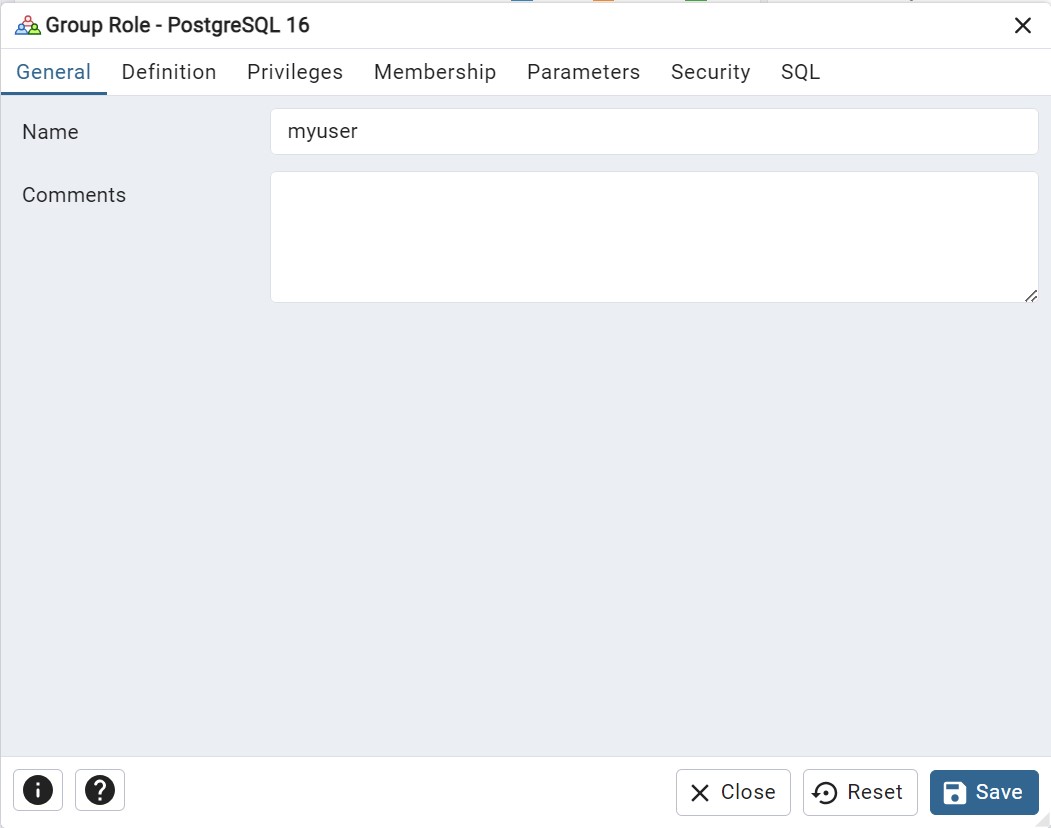Reset the form with the Reset button
This screenshot has width=1051, height=828.
[x=860, y=792]
